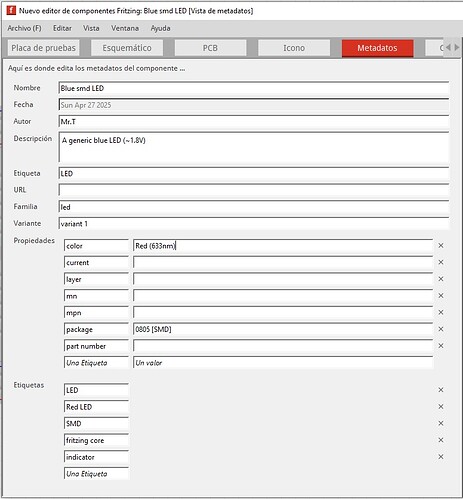
Task: Click the Etiqueta field showing LED
Action: coord(254,174)
